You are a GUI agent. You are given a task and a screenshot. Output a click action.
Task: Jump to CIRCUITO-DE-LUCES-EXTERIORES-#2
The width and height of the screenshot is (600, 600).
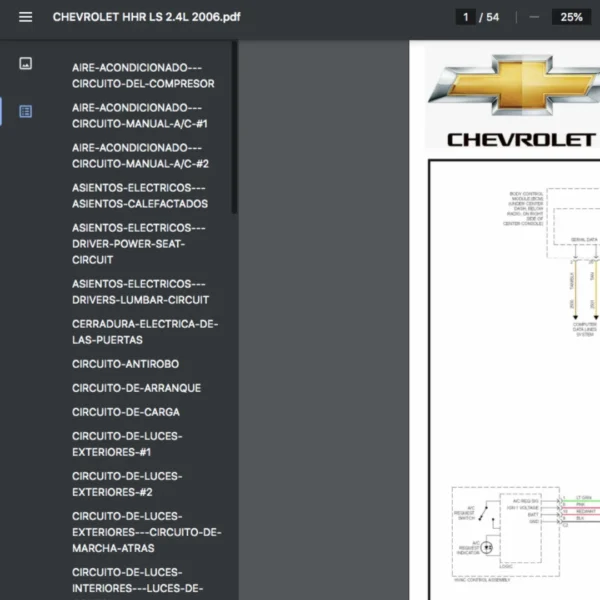[127, 484]
